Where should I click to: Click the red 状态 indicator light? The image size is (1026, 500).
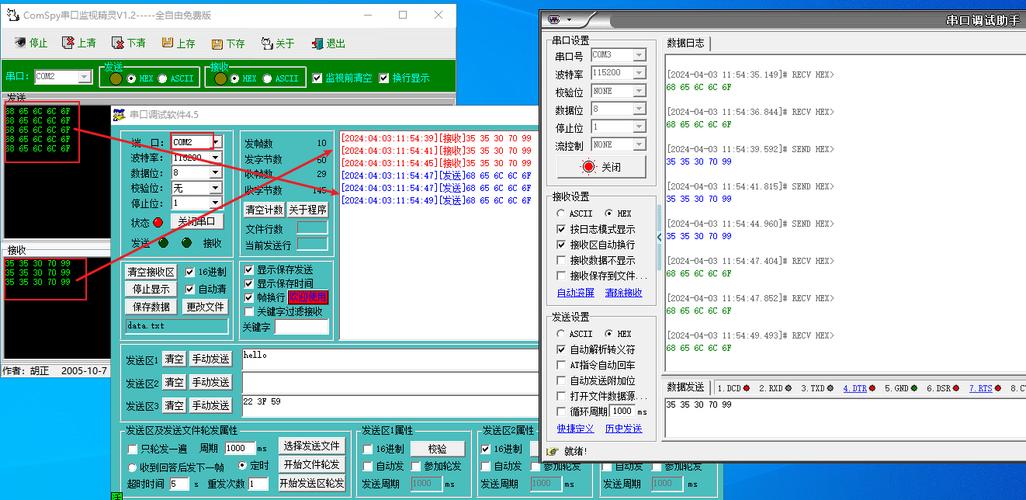click(x=158, y=222)
